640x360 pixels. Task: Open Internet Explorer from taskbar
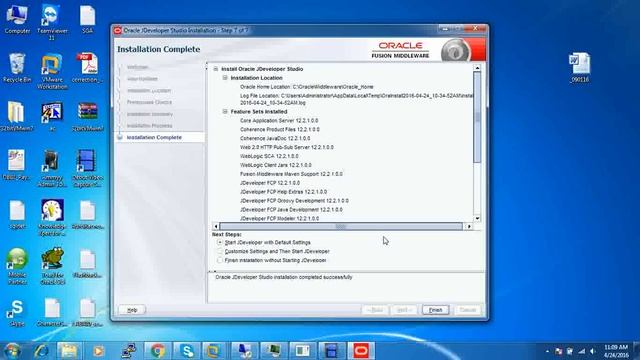[41, 351]
